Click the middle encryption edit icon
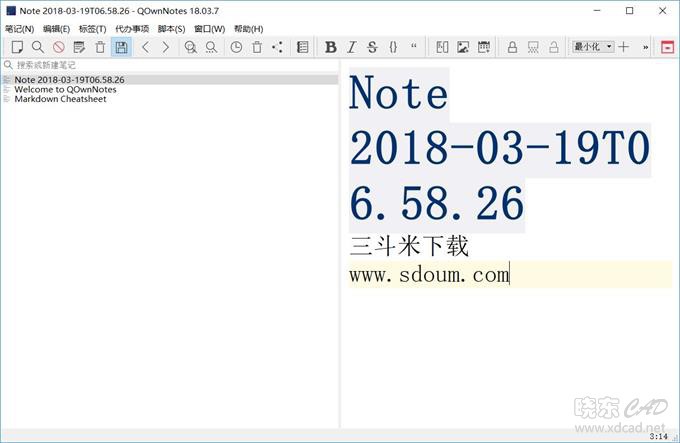This screenshot has height=443, width=680. (533, 47)
